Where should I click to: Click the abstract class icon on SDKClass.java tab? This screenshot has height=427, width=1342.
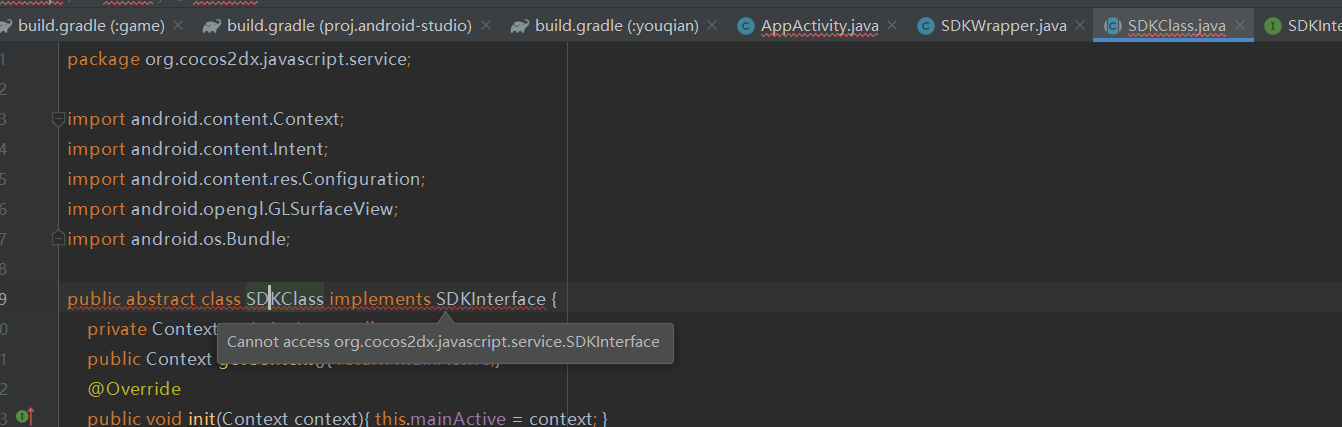tap(1112, 26)
